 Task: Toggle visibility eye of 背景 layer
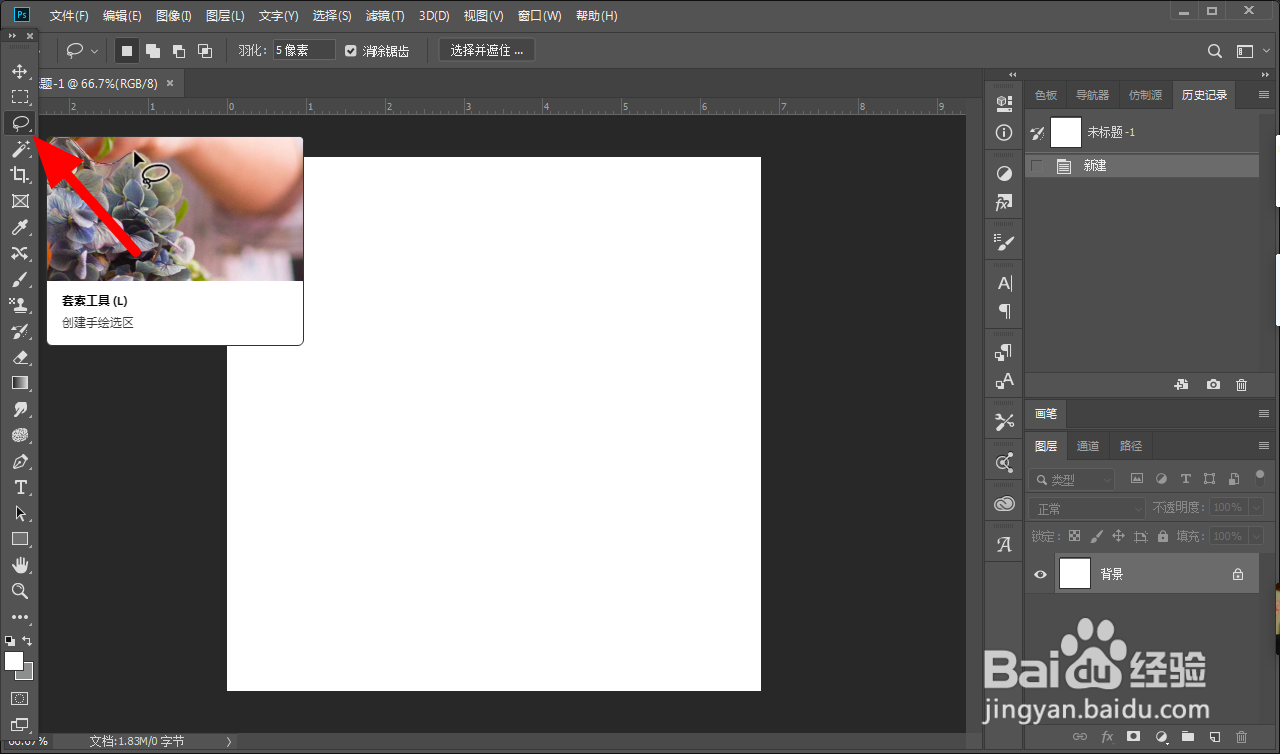1040,574
